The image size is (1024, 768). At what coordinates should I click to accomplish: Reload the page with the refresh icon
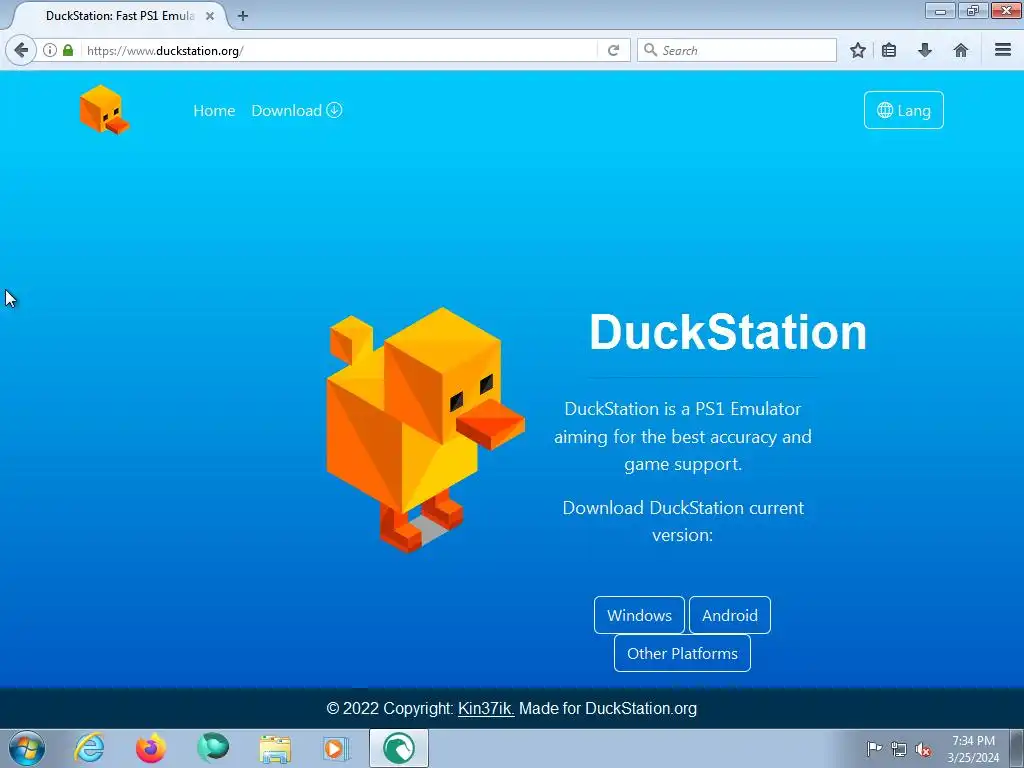[613, 50]
